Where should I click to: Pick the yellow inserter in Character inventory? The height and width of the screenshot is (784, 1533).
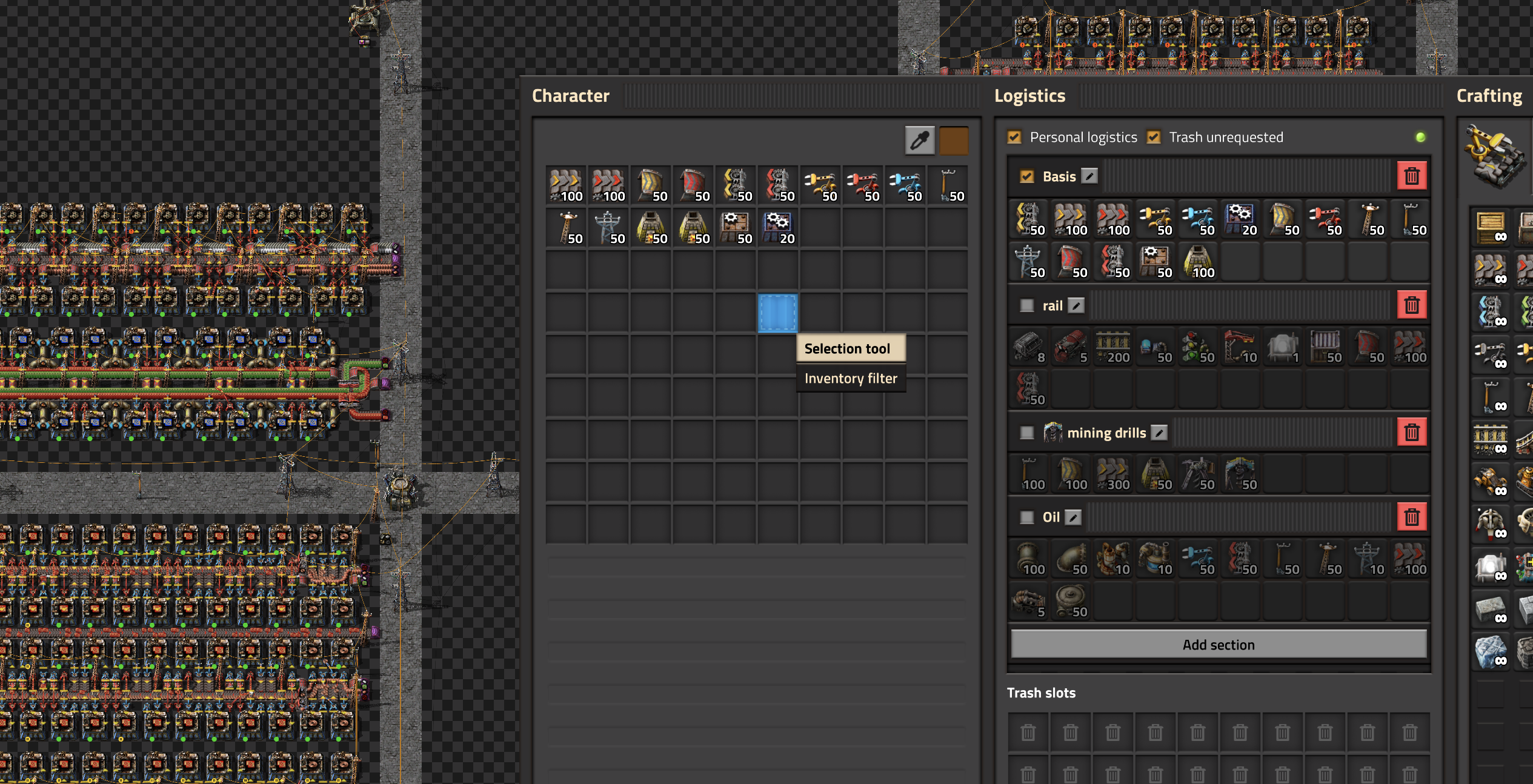click(x=820, y=185)
